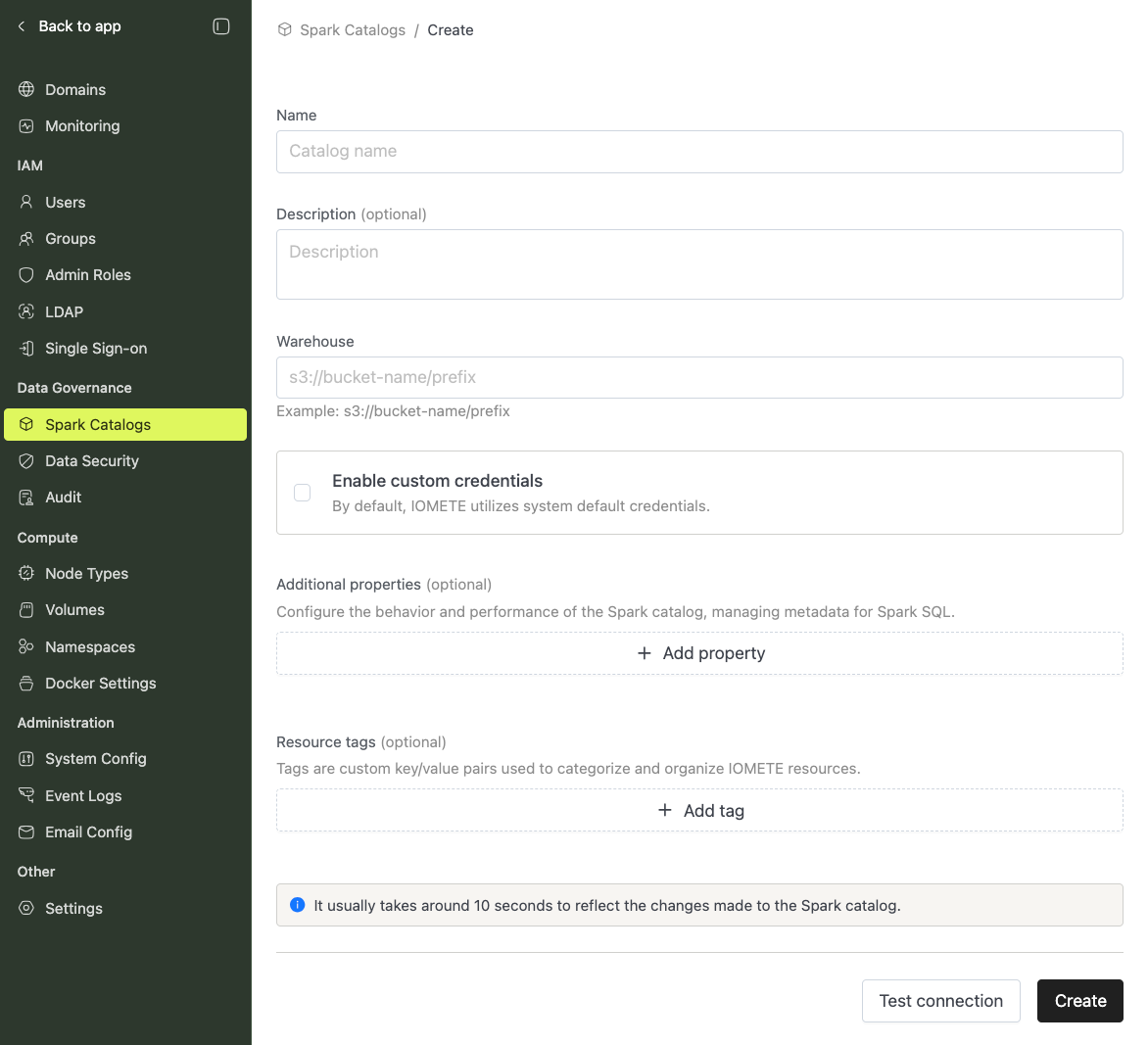1148x1045 pixels.
Task: Run Test connection
Action: point(940,1000)
